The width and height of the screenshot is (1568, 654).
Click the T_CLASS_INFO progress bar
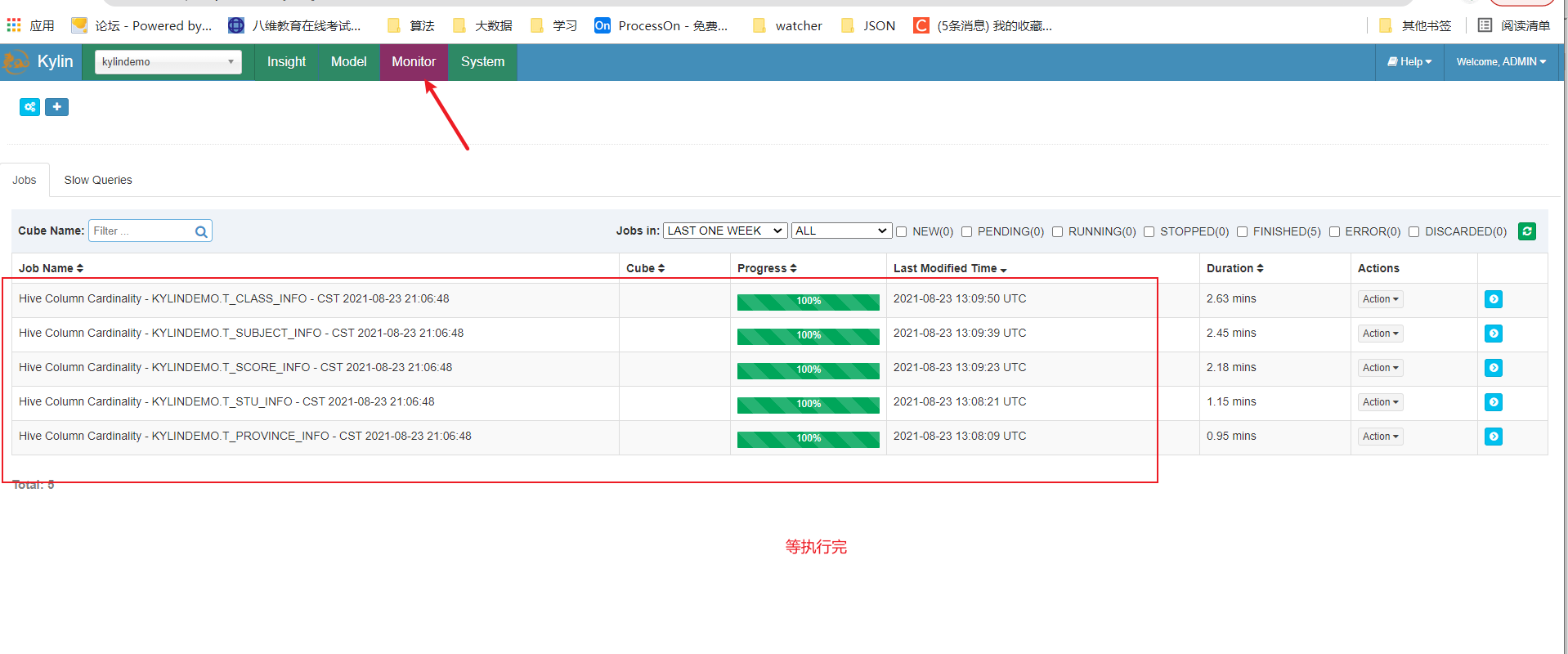tap(809, 302)
